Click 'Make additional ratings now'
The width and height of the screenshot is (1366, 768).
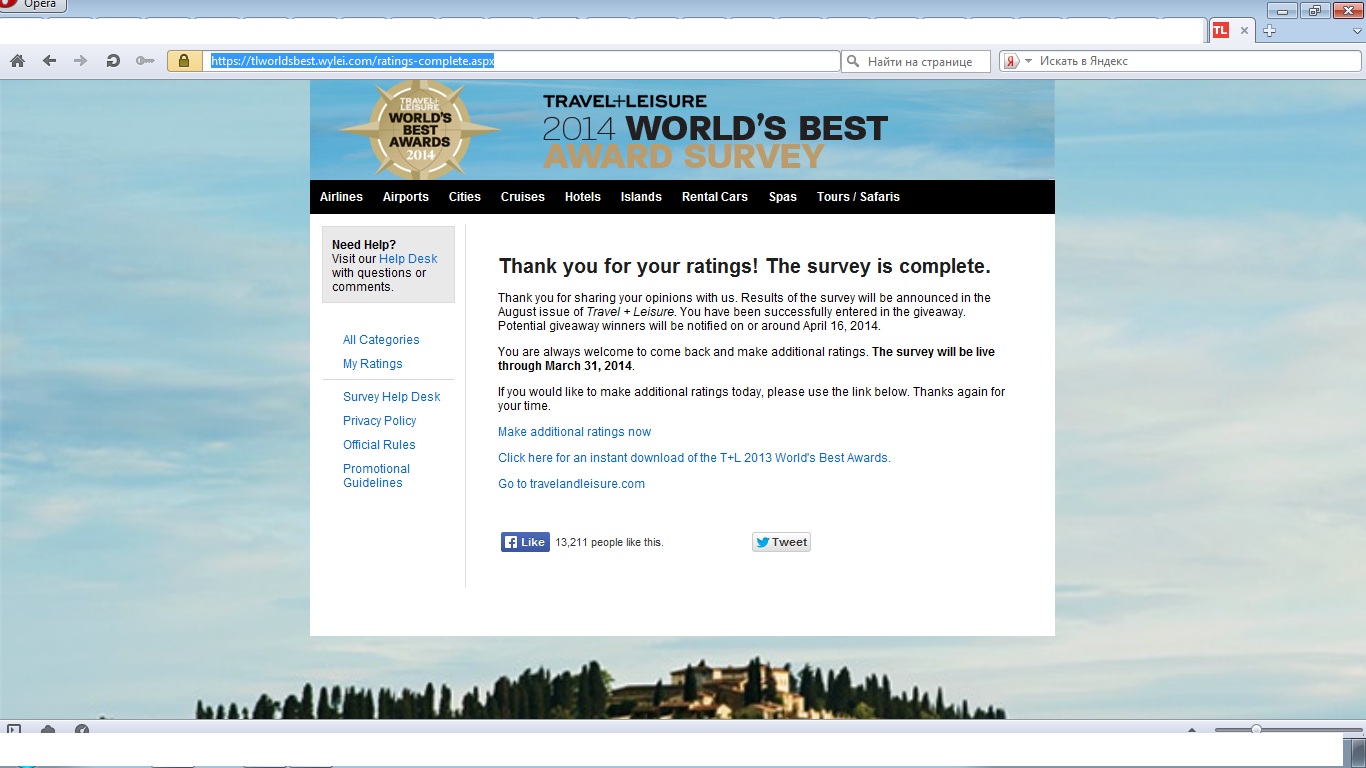pyautogui.click(x=575, y=432)
